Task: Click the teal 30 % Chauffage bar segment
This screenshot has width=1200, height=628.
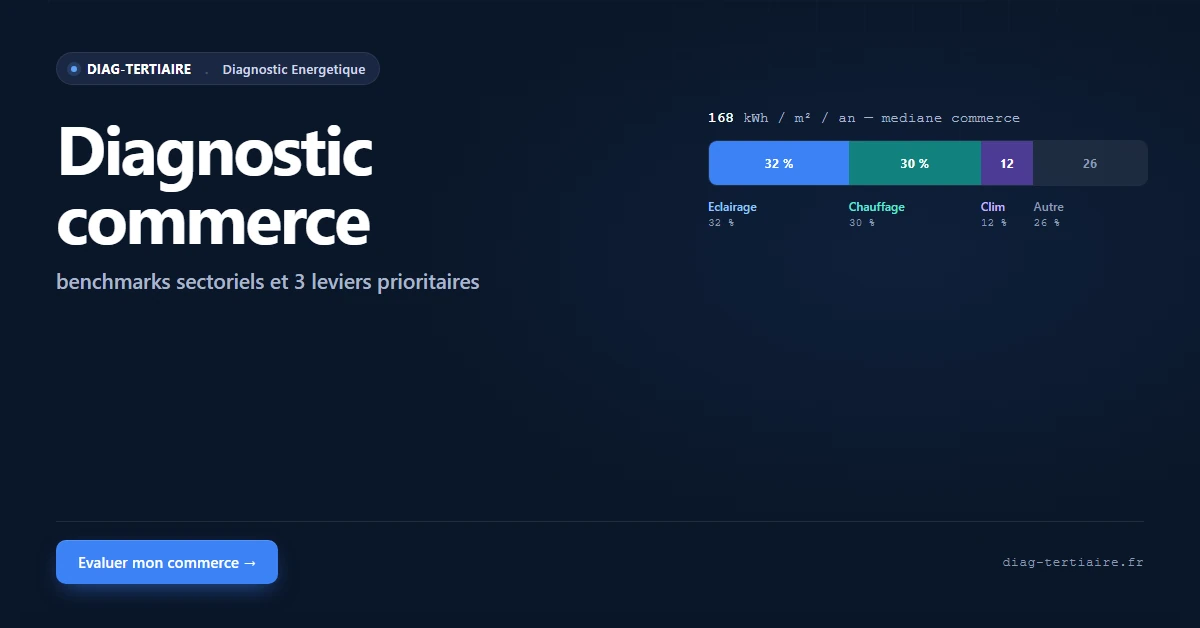Action: point(915,163)
